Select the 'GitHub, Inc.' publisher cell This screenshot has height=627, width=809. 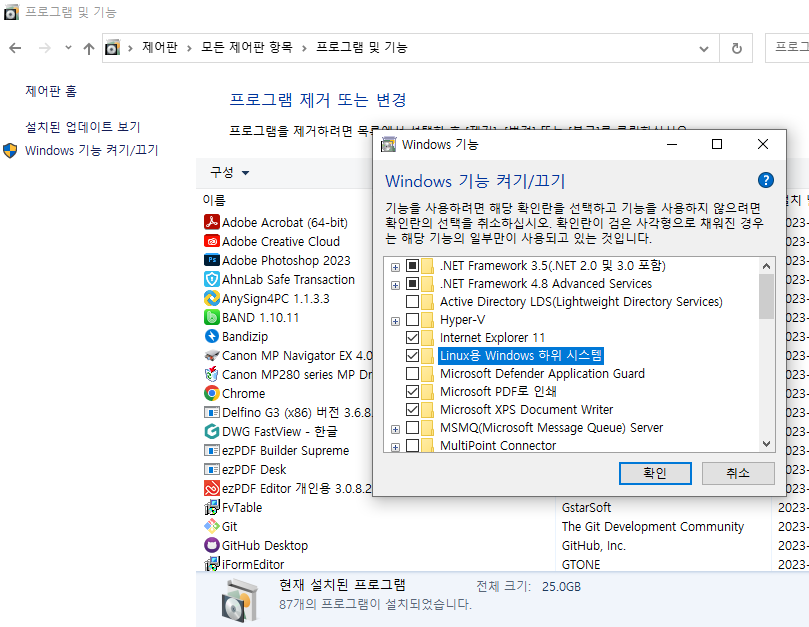click(593, 545)
